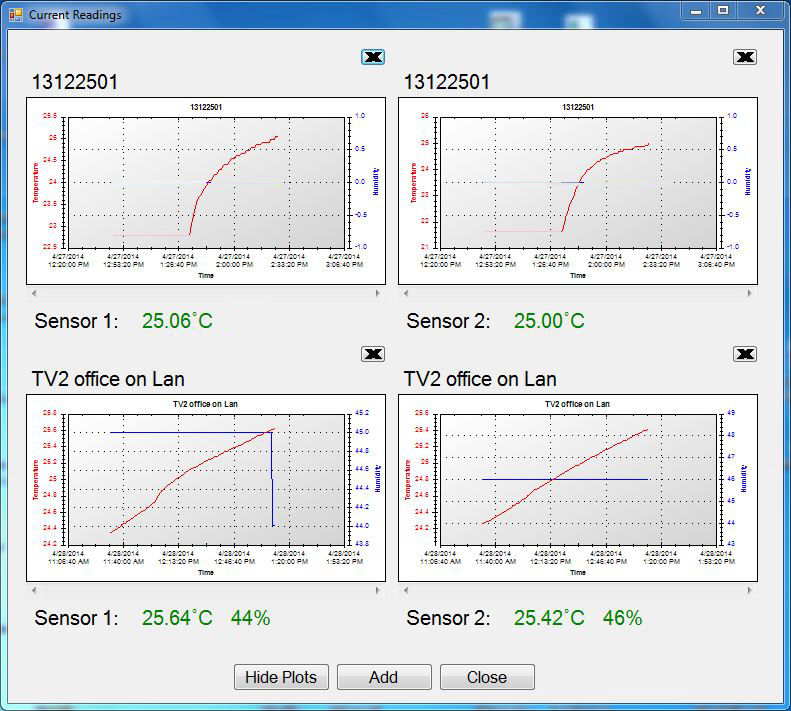Viewport: 791px width, 711px height.
Task: Maximize the Current Readings window
Action: coord(722,10)
